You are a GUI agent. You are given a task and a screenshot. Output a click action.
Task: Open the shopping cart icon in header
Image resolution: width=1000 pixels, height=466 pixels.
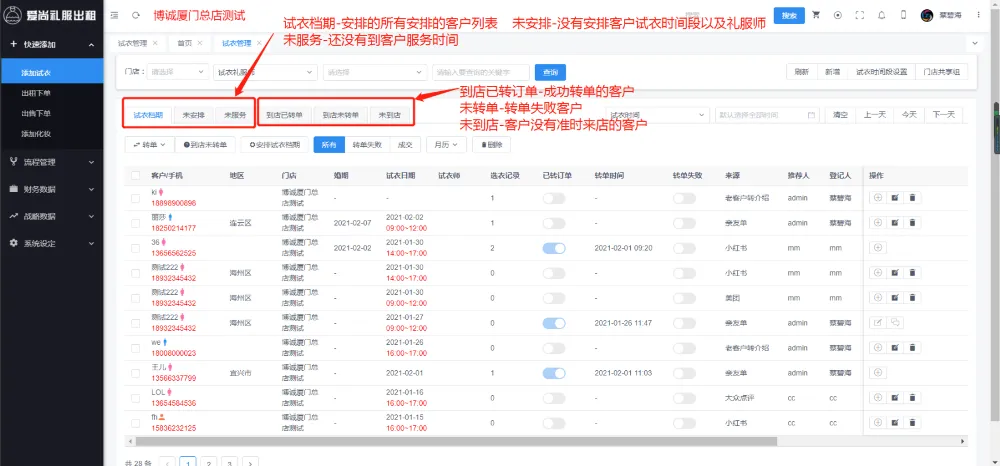click(x=815, y=15)
